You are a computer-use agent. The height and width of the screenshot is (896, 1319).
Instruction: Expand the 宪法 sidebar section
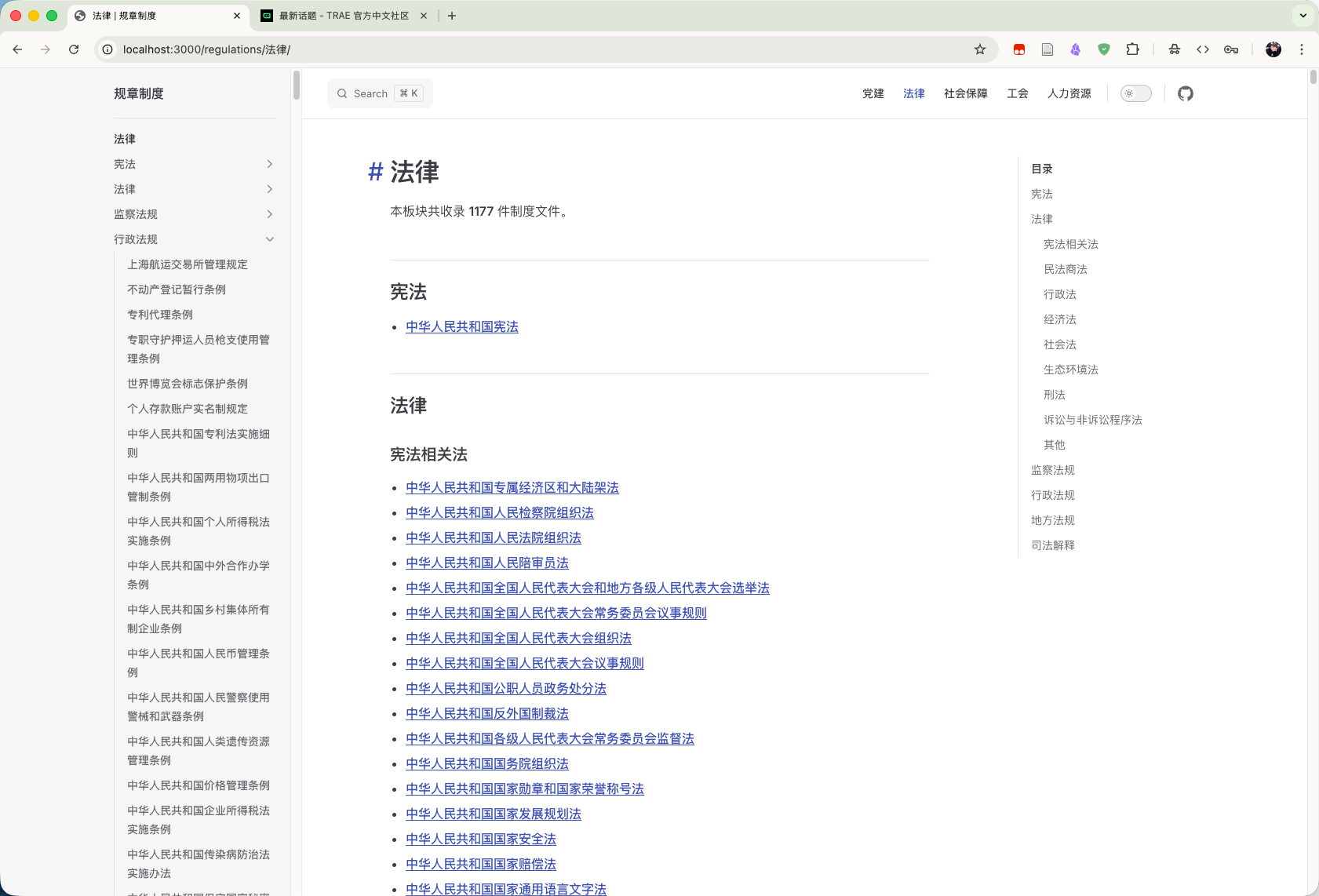(269, 164)
